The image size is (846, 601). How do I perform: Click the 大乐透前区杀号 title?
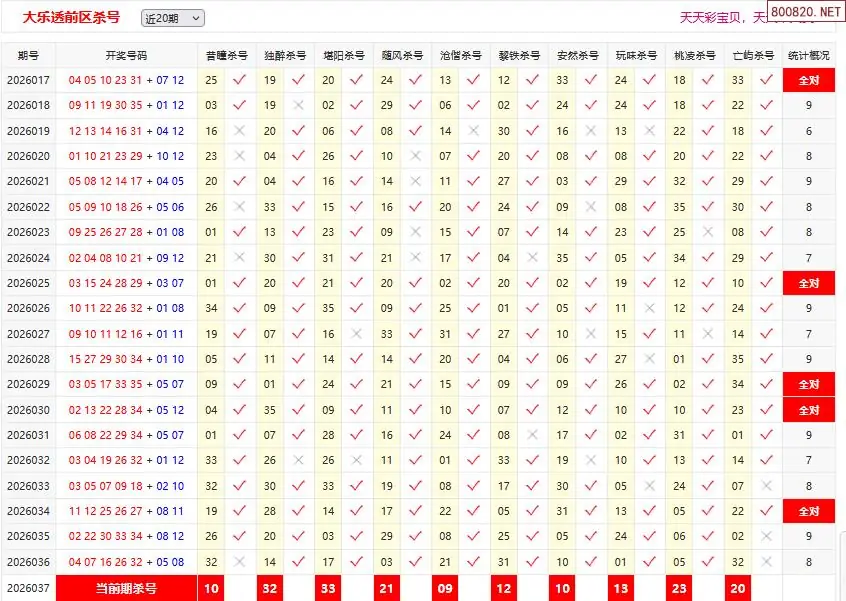point(71,18)
